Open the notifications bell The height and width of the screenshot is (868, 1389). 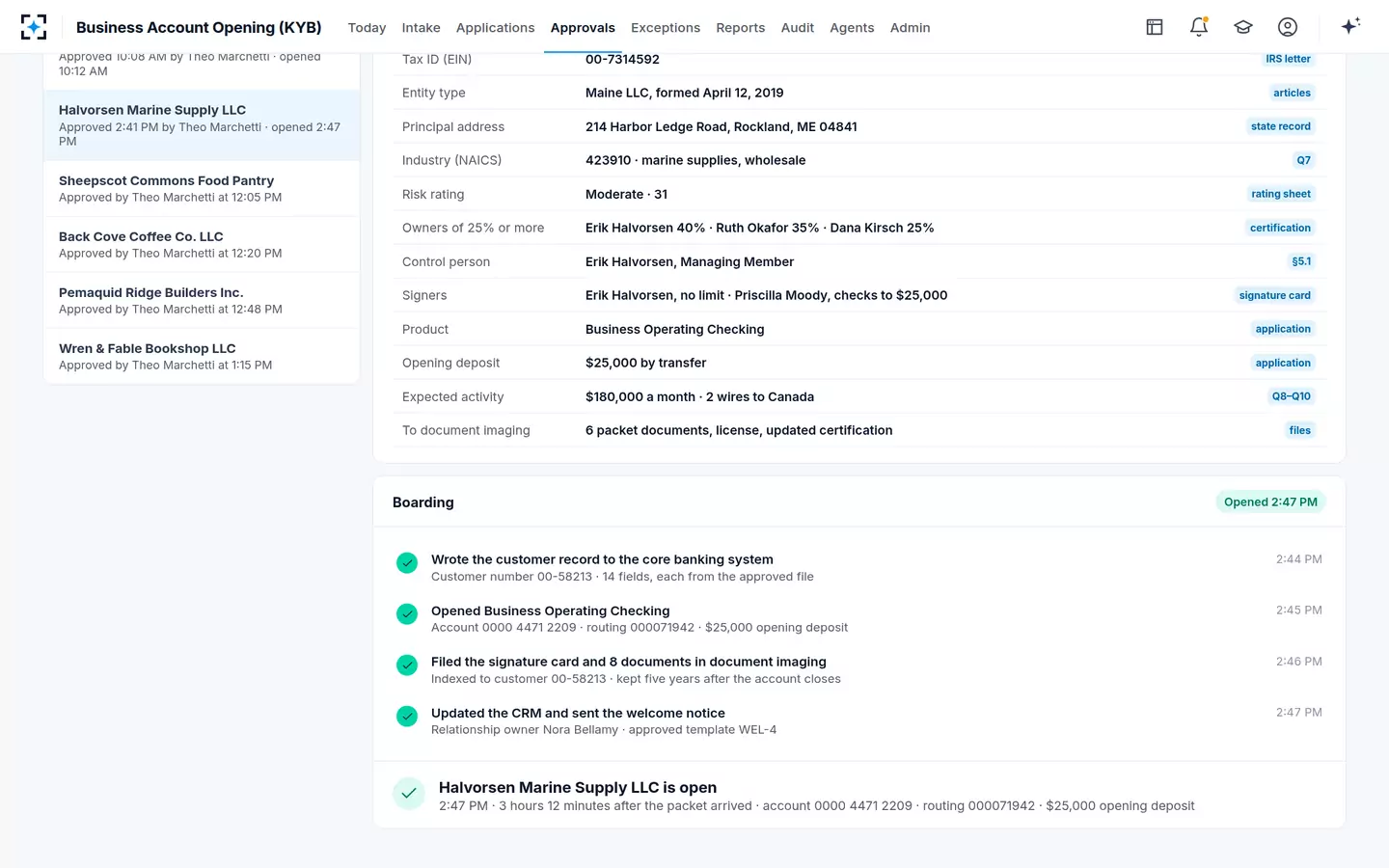point(1199,27)
